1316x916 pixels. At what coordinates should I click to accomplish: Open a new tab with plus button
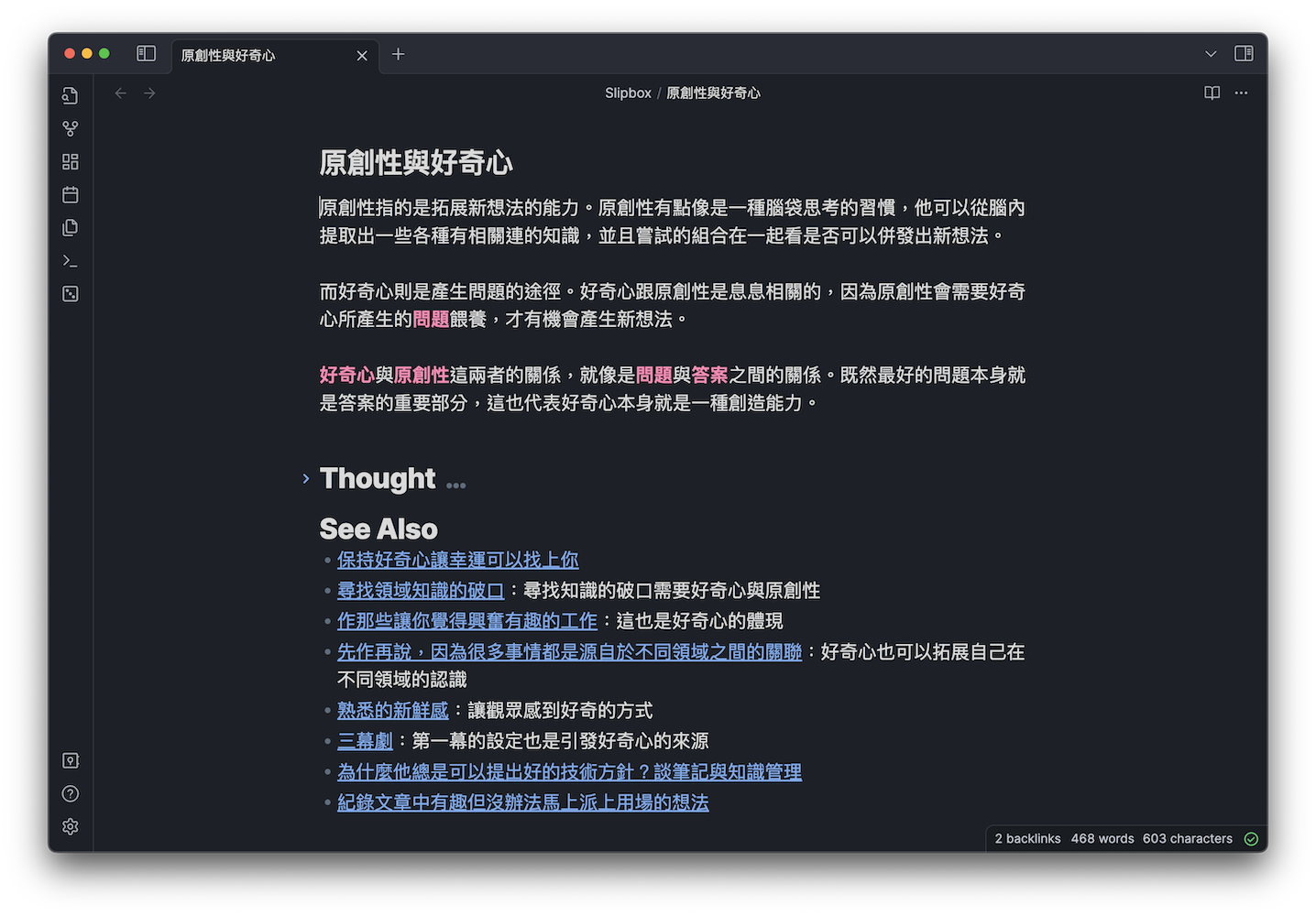[398, 54]
